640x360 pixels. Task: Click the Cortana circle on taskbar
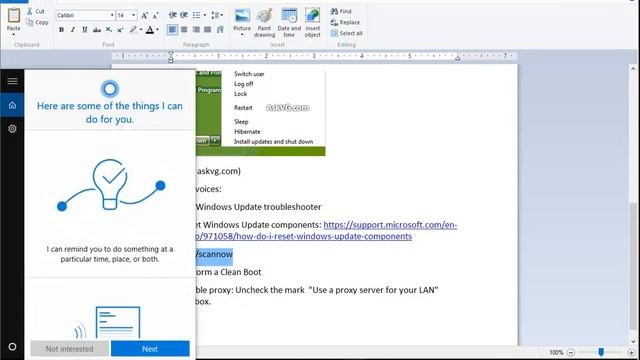click(x=12, y=347)
